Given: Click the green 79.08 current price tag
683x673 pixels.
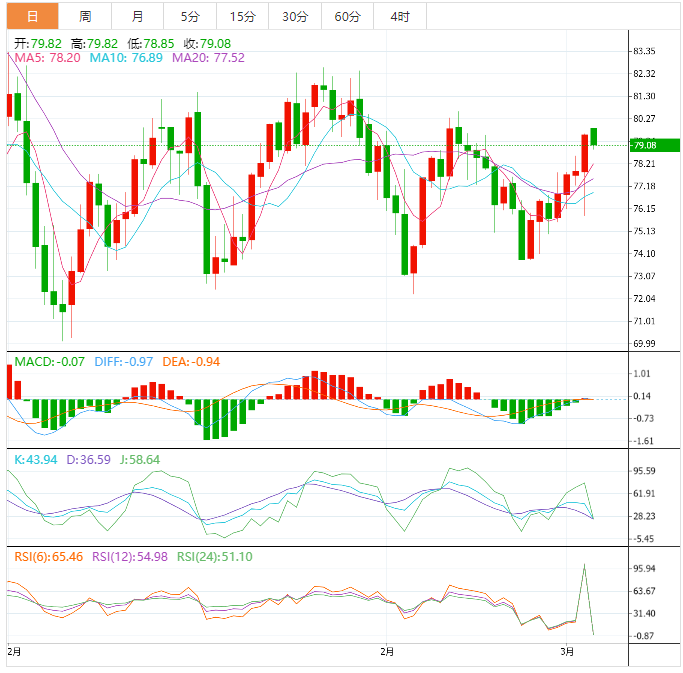Looking at the screenshot, I should point(655,145).
